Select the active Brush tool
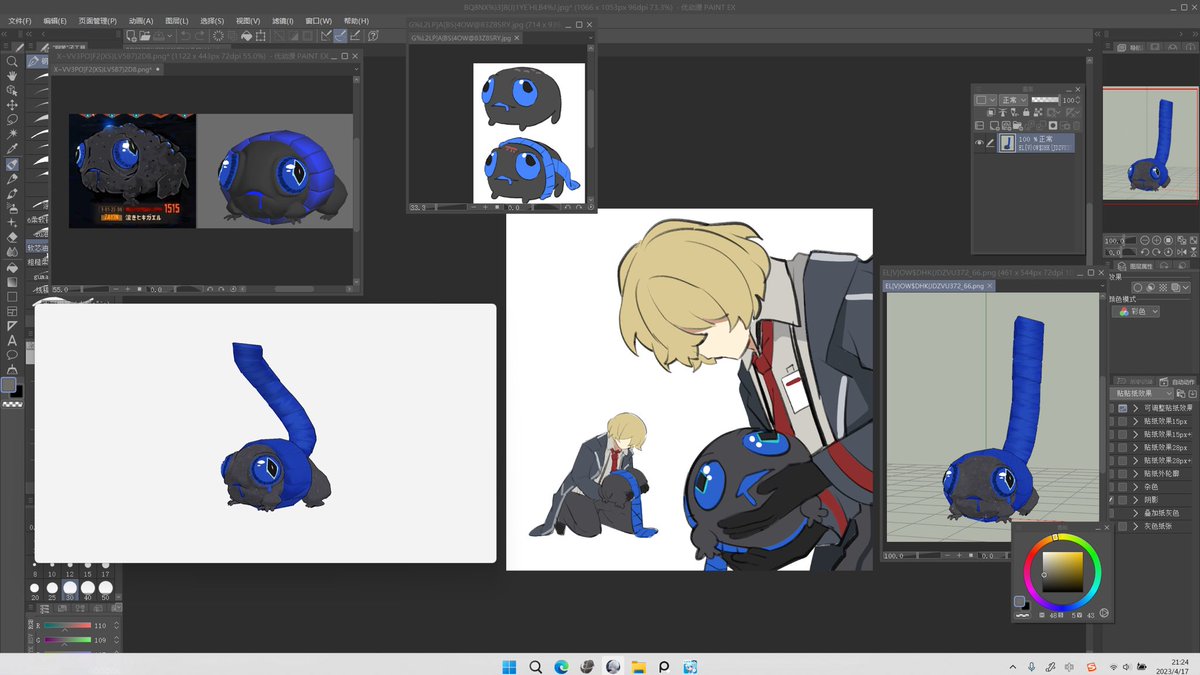 pos(12,164)
